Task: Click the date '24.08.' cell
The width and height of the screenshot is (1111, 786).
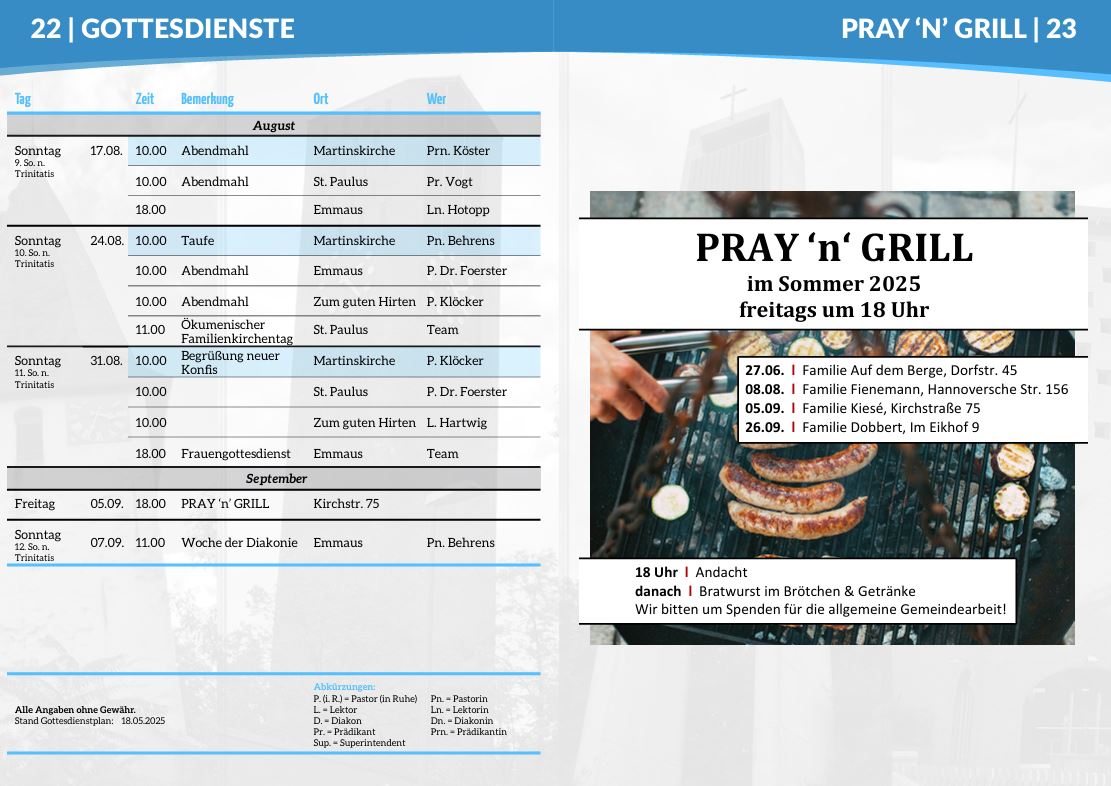Action: click(107, 240)
